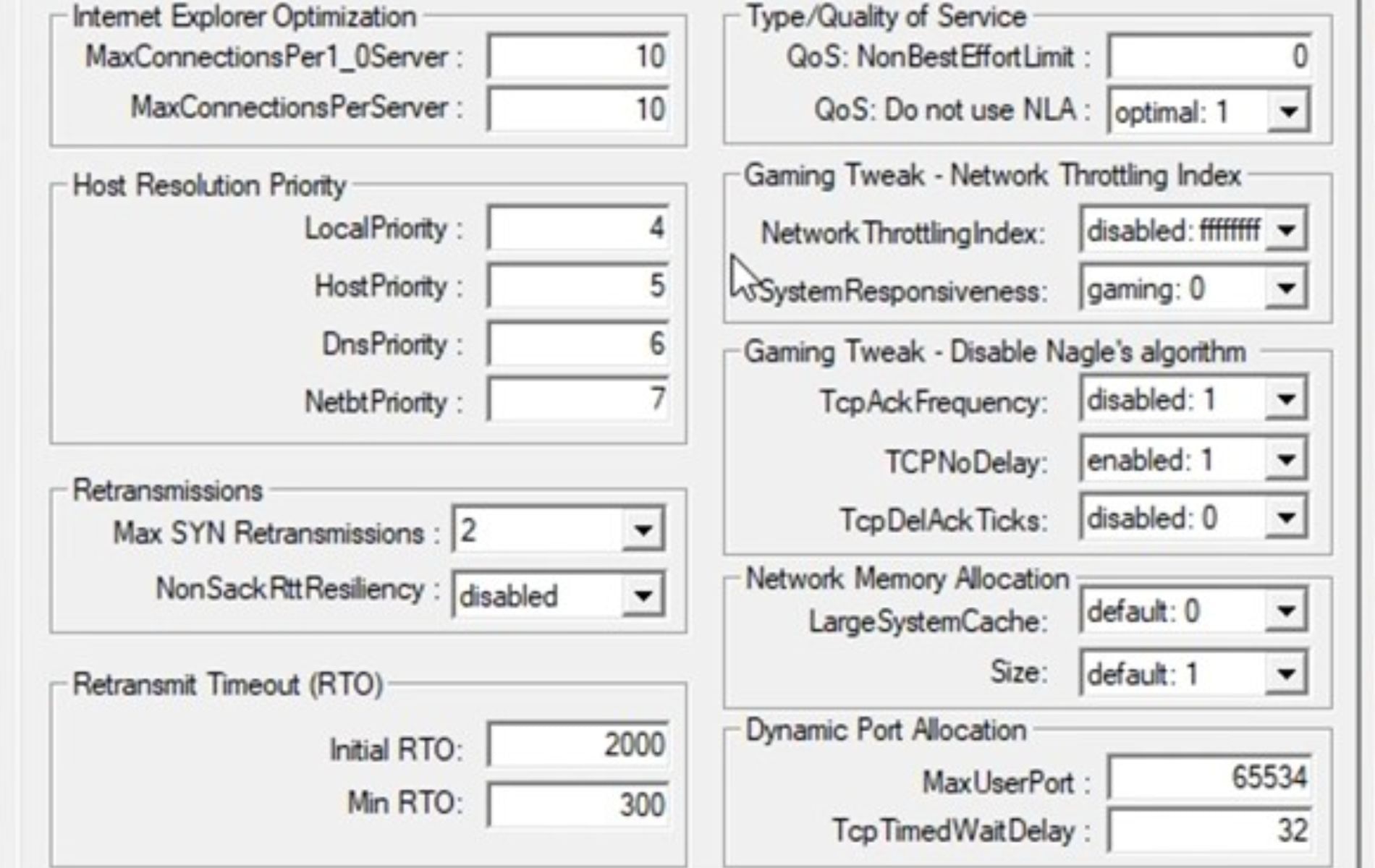The width and height of the screenshot is (1375, 868).
Task: Click the MaxConnectionsPer1_0Server input field
Action: pos(579,56)
